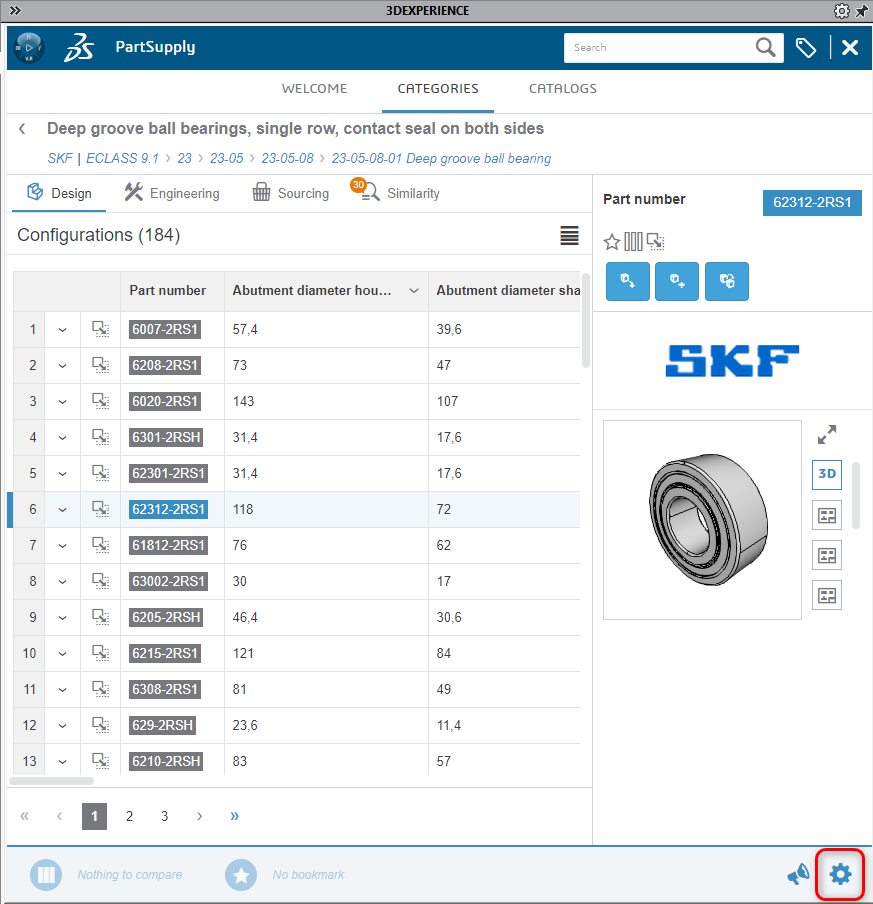Switch to the CATEGORIES tab

438,89
